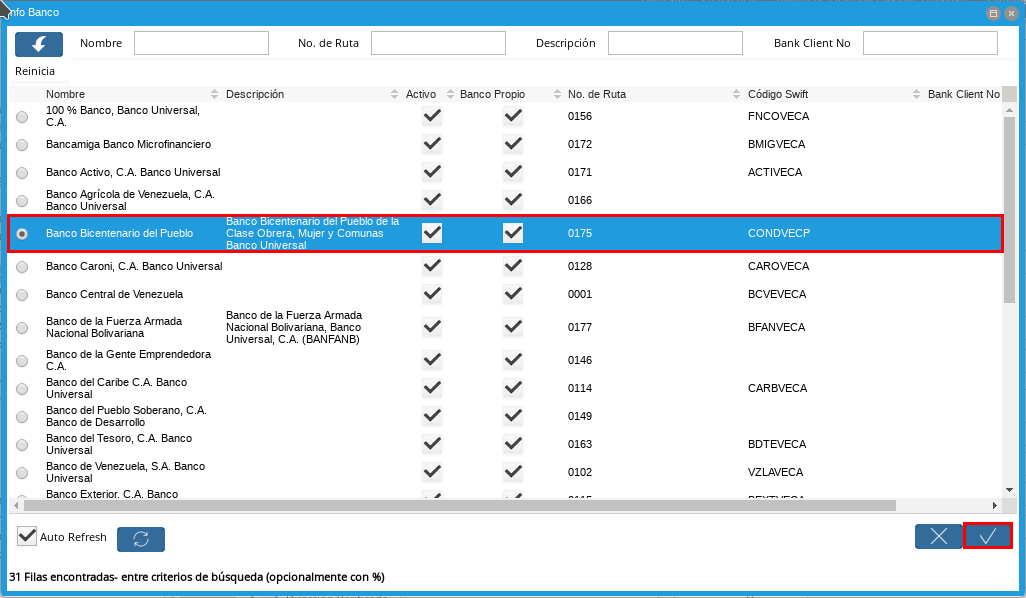Click the sort arrows on Banco Propio column
Screen dimensions: 1026x598
[556, 94]
